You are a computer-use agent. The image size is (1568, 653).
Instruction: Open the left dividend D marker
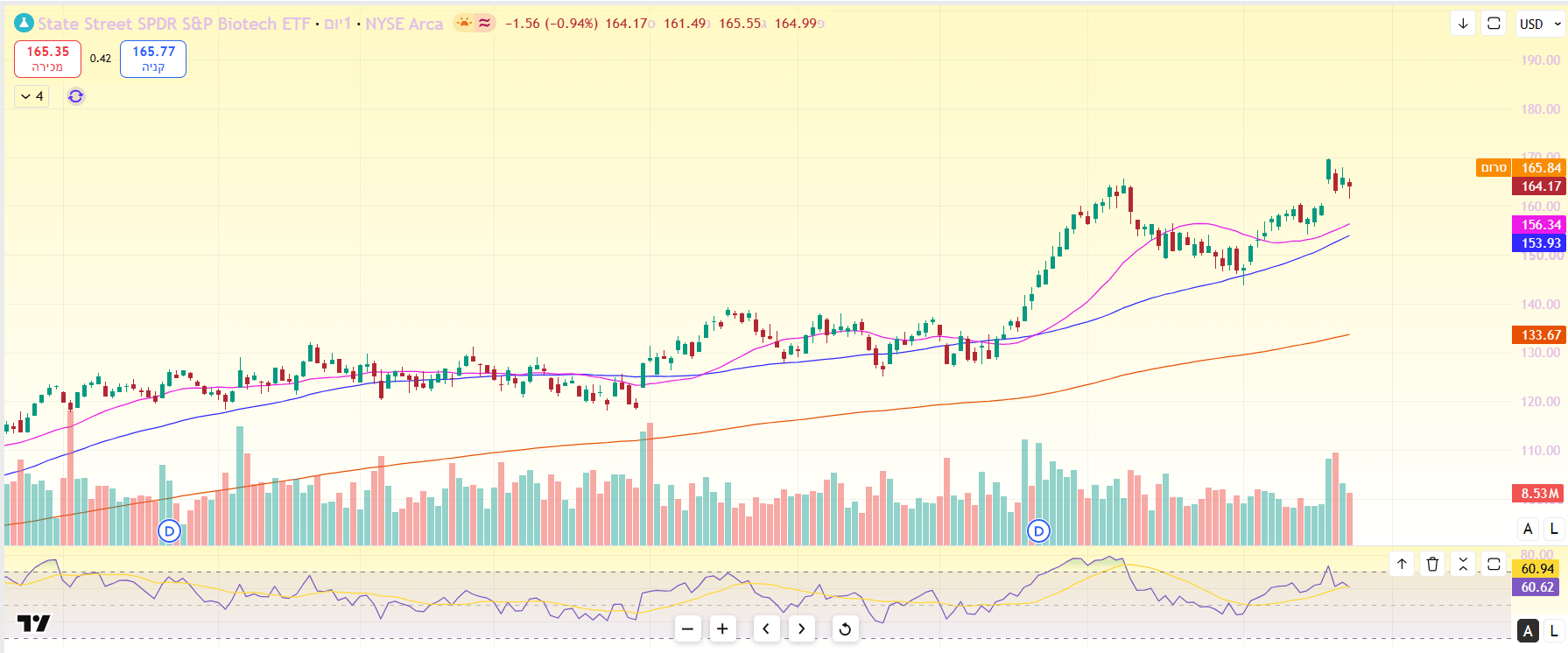[x=169, y=530]
